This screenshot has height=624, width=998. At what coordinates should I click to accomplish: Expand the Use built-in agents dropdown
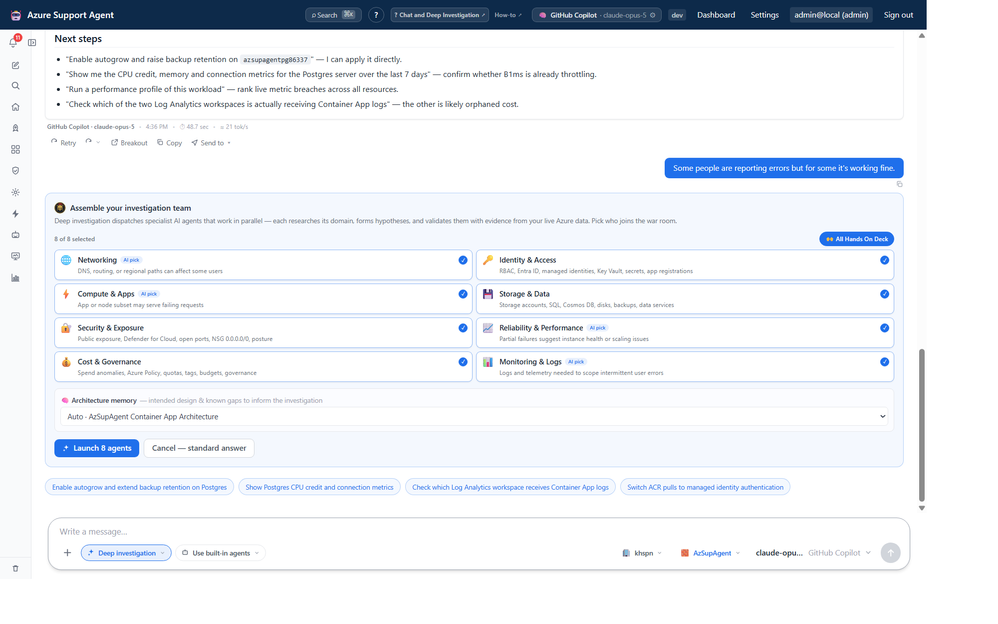point(220,553)
